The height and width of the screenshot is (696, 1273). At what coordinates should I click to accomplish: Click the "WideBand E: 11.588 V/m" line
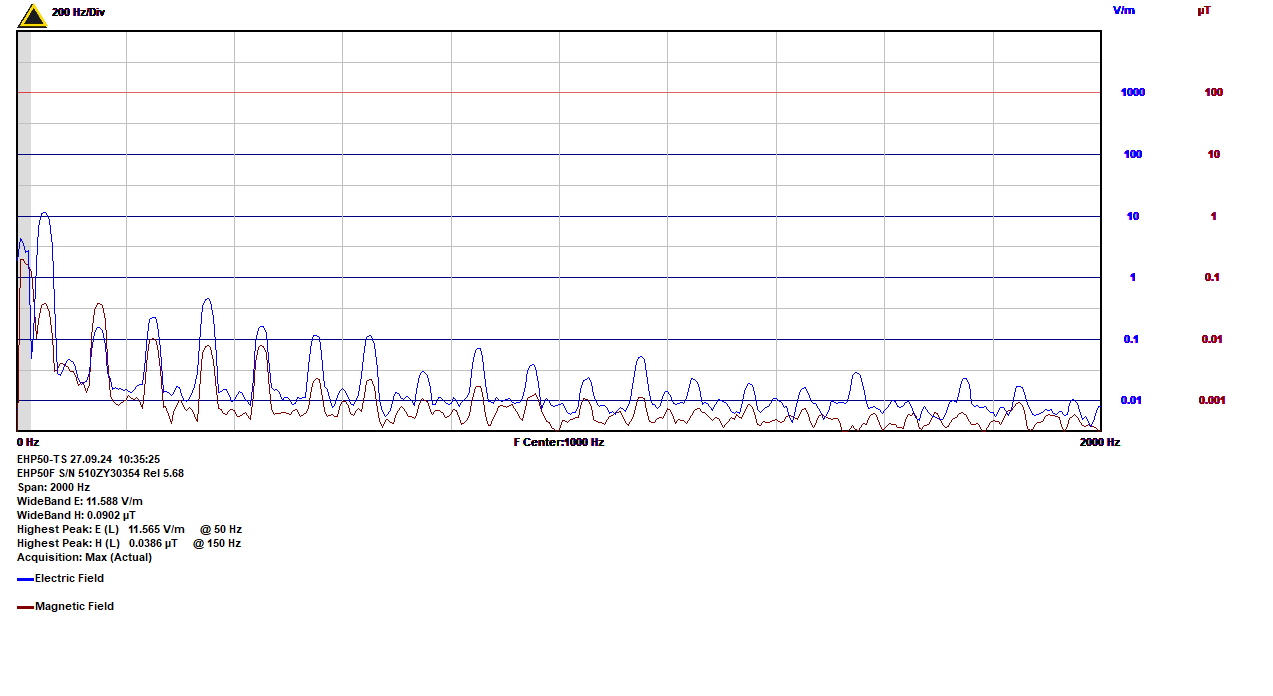(80, 501)
